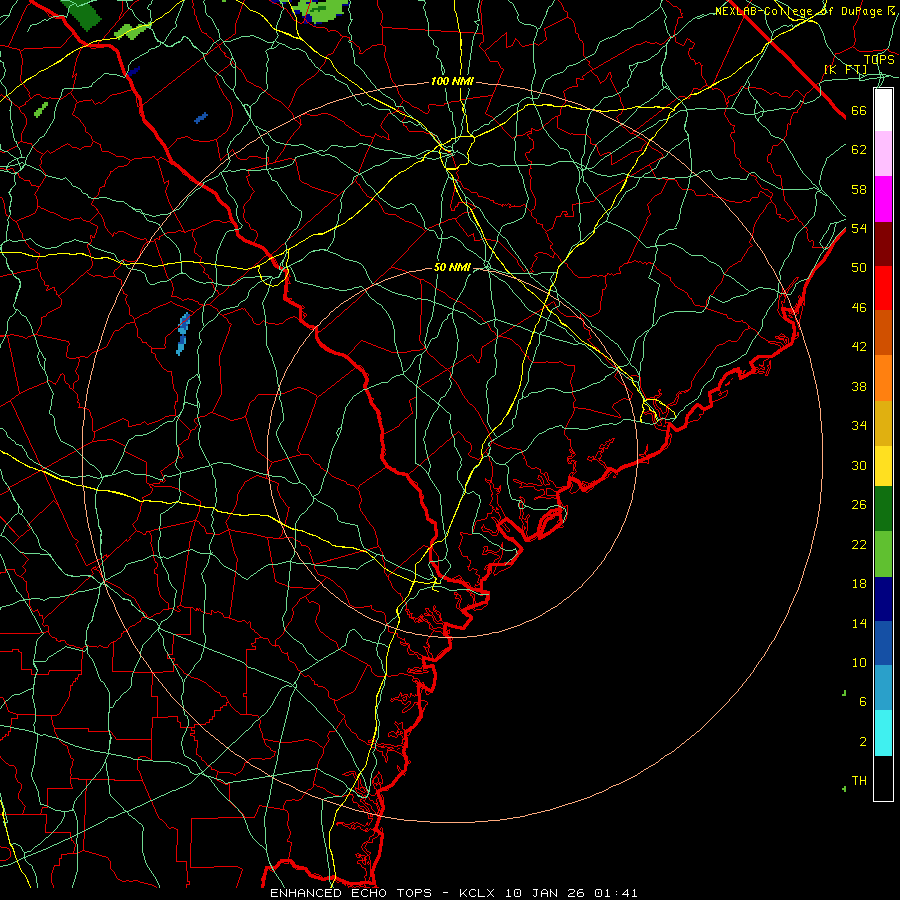Click the legend value '22'
900x900 pixels.
coord(859,545)
